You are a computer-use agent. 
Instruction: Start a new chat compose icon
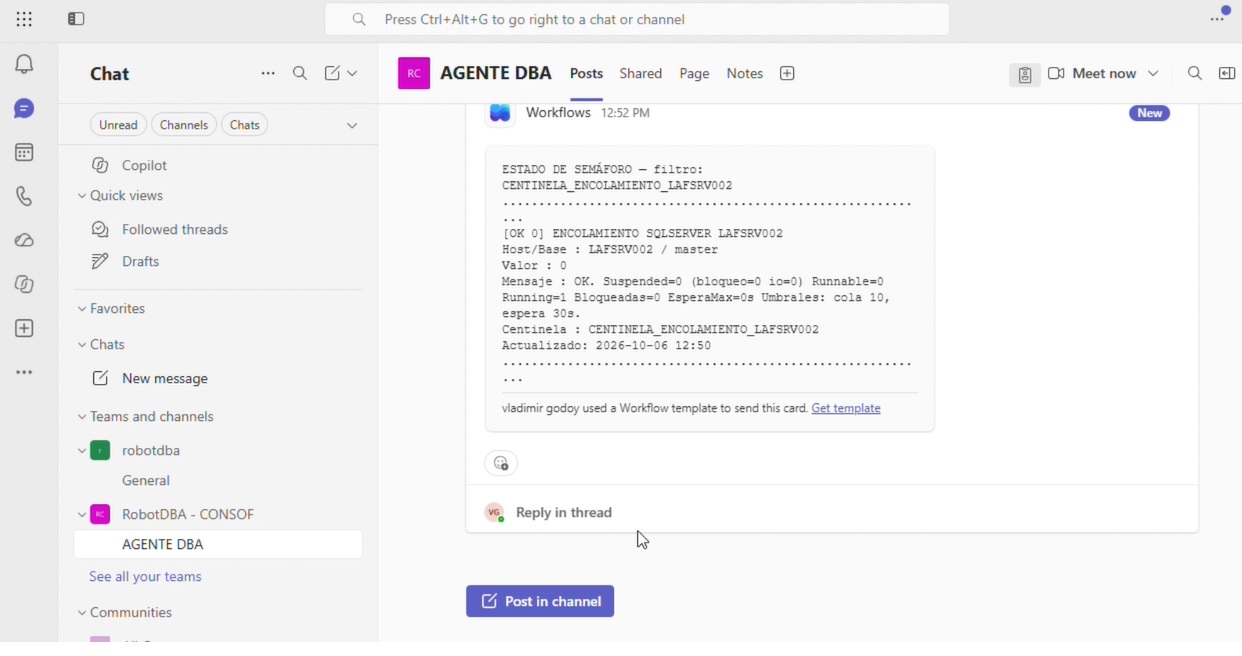[332, 74]
